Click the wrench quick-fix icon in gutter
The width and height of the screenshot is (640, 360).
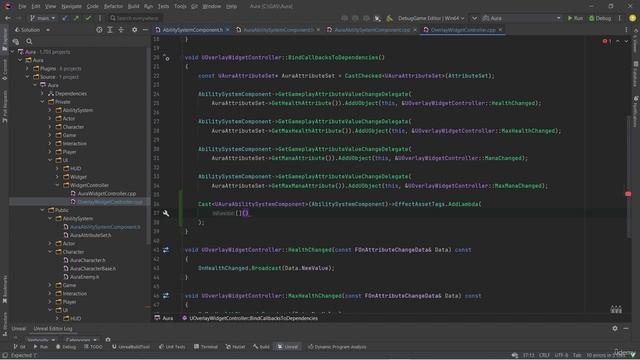click(166, 213)
